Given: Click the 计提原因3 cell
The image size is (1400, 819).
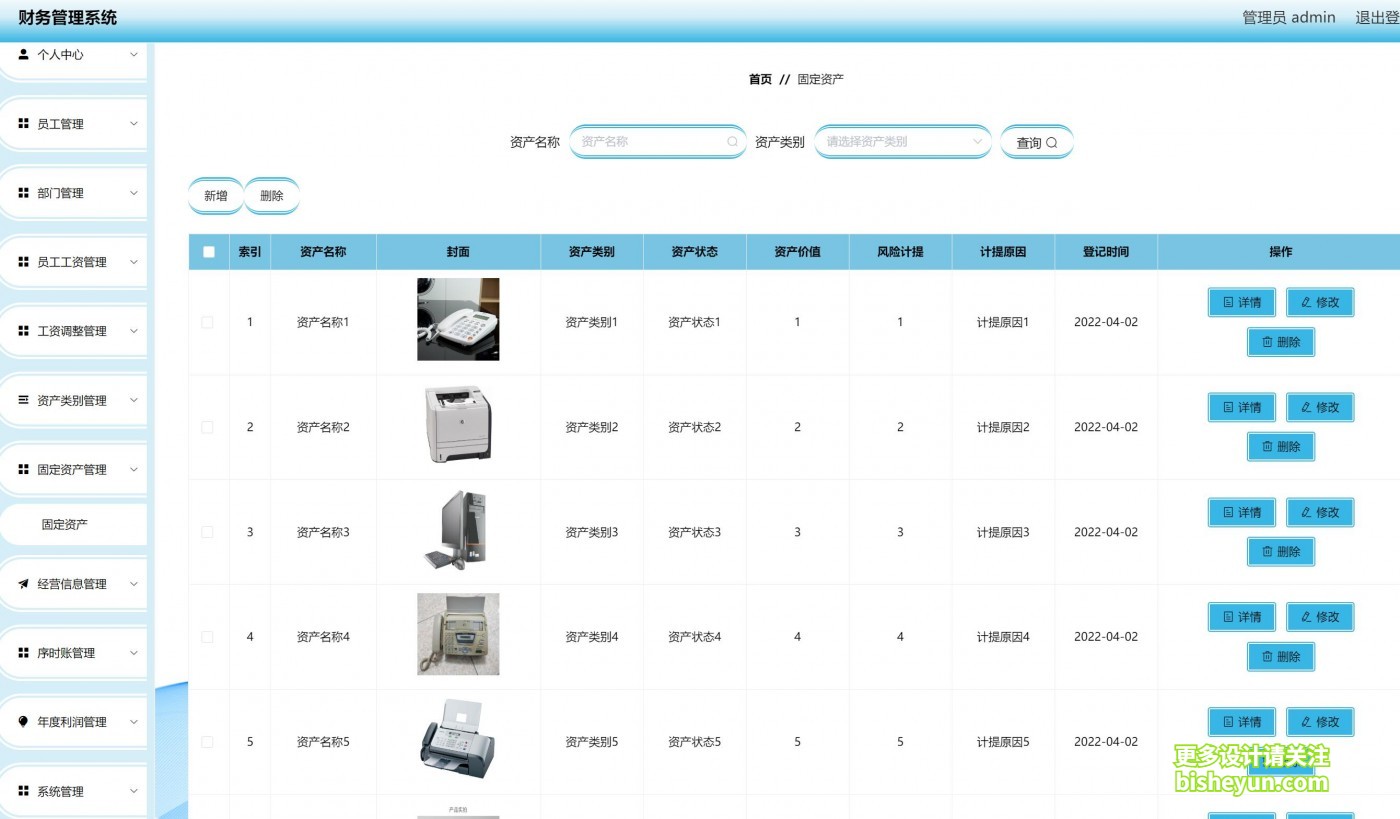Looking at the screenshot, I should coord(1003,532).
